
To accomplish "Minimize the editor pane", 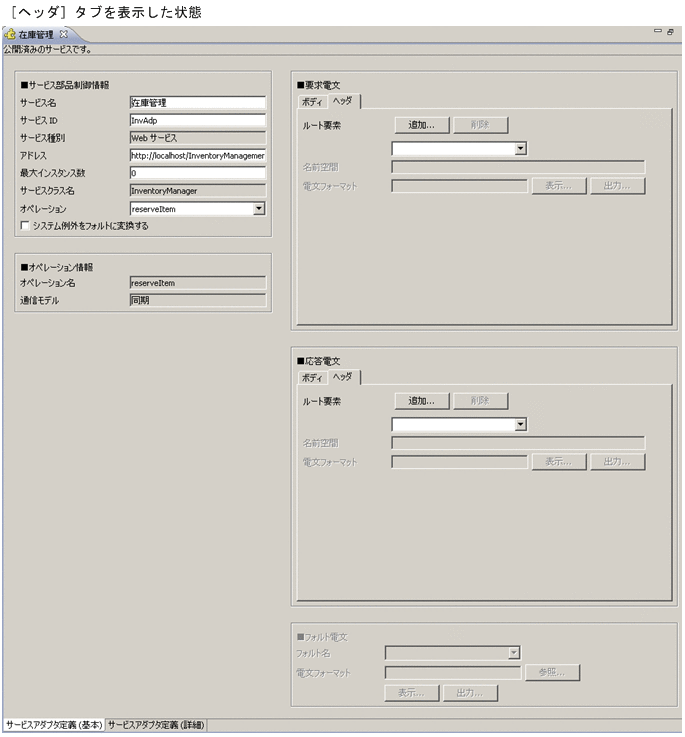I will [658, 31].
